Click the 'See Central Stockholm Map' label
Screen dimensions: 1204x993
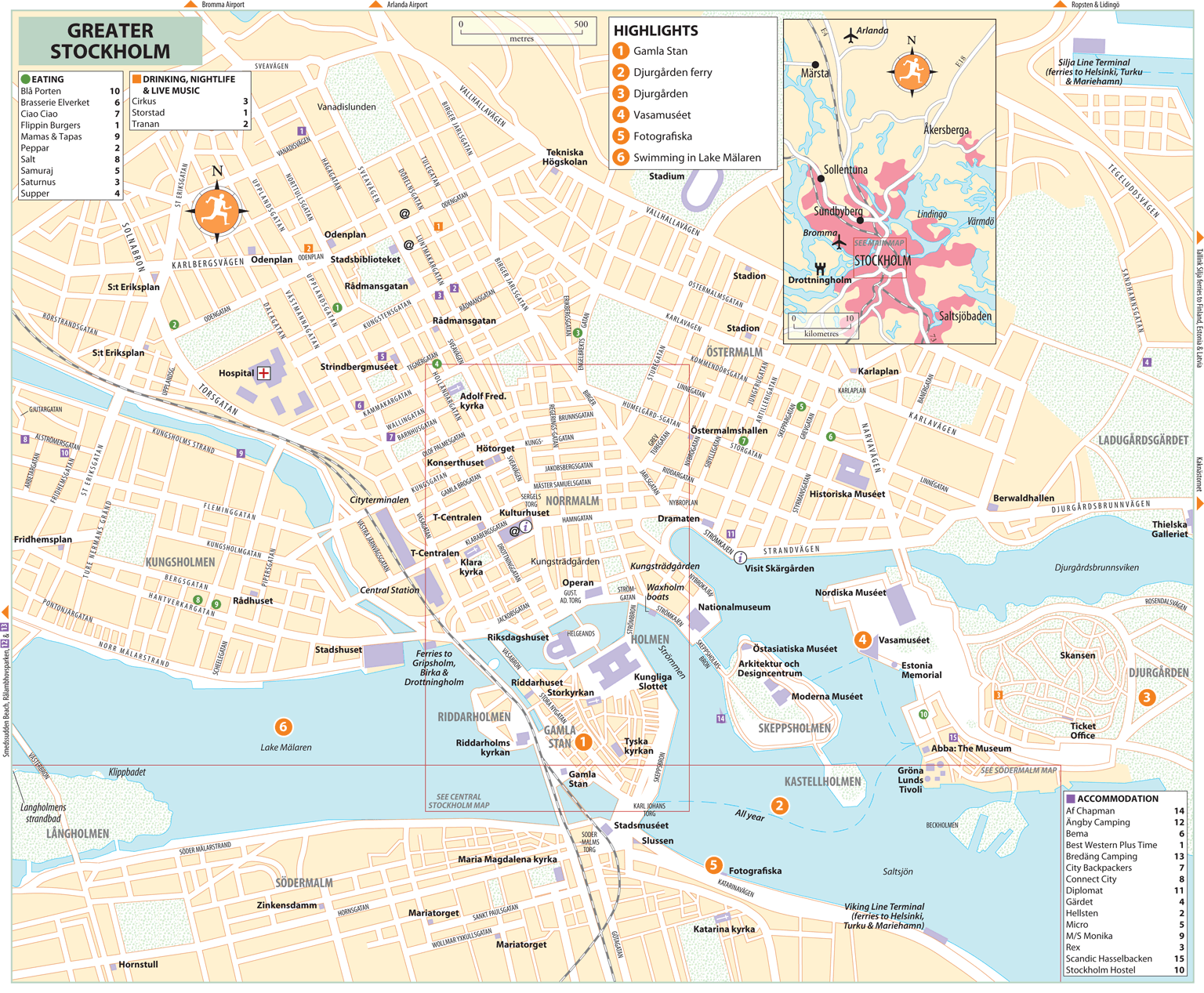click(x=459, y=801)
